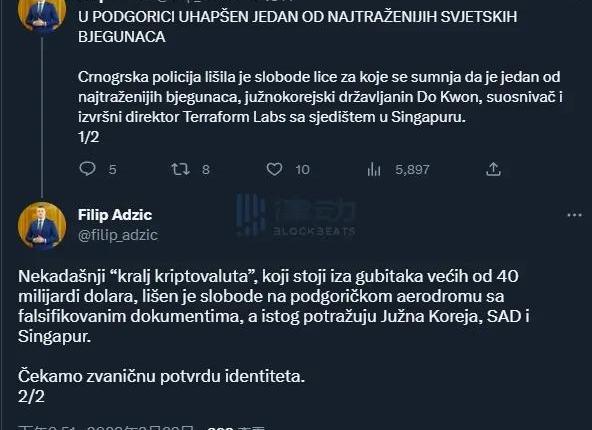This screenshot has width=592, height=430.
Task: Click the paragraph starting Crnogrska policija
Action: [320, 97]
